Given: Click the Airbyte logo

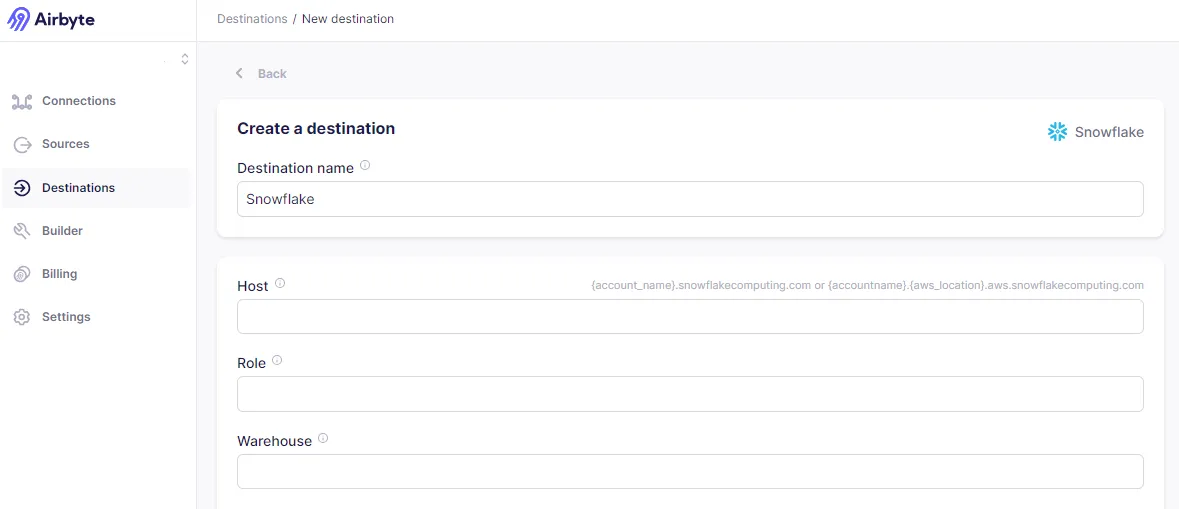Looking at the screenshot, I should [51, 20].
